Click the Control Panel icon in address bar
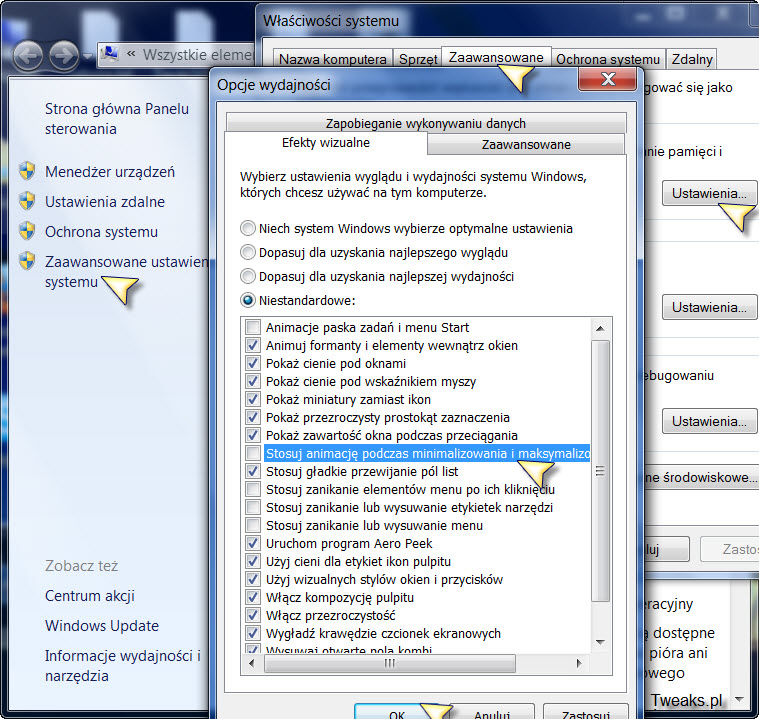 tap(111, 55)
